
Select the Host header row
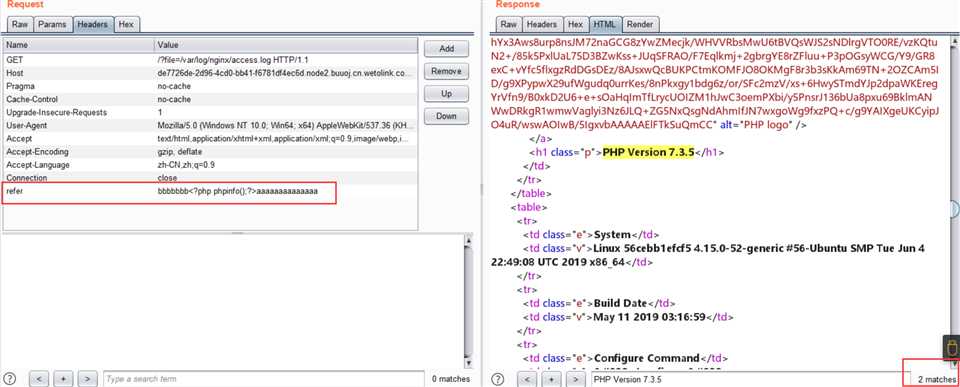[x=211, y=73]
